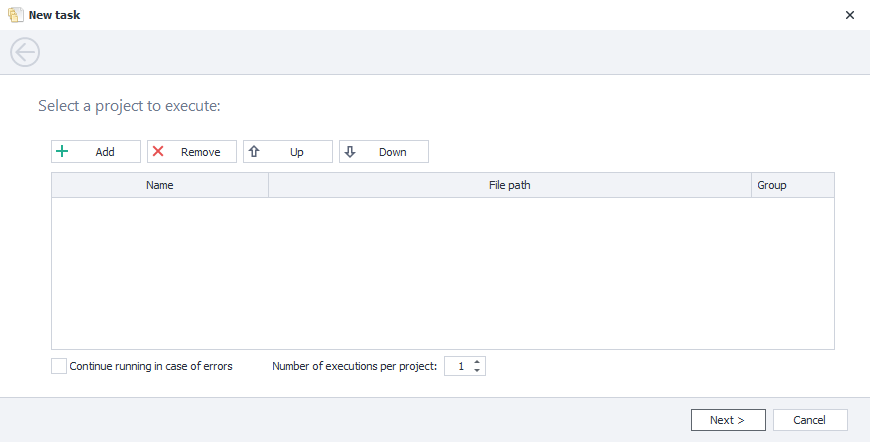This screenshot has height=442, width=870.
Task: Click the Continue running in case of errors label
Action: pos(151,366)
